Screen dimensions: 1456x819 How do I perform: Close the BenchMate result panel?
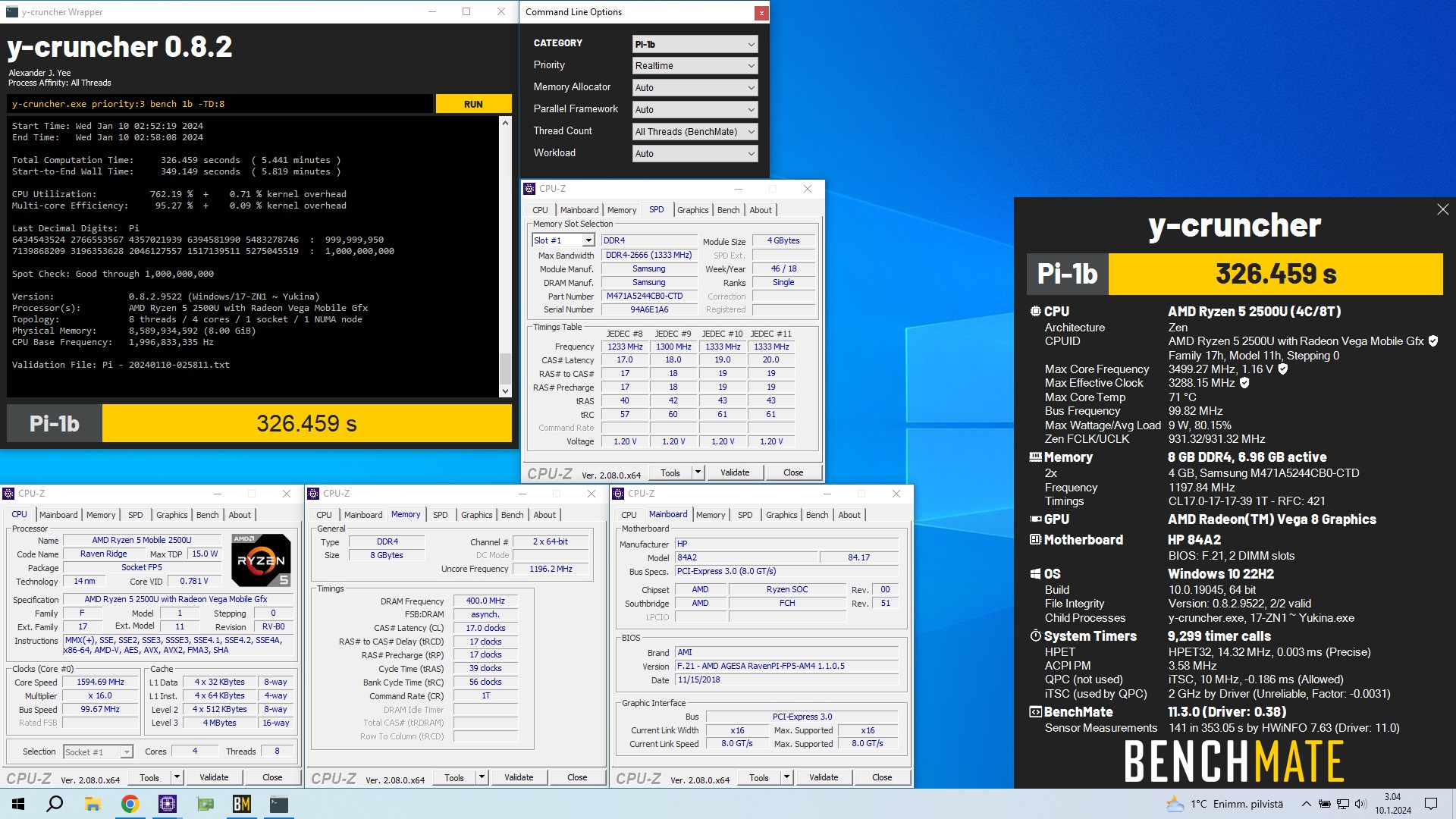(1442, 209)
